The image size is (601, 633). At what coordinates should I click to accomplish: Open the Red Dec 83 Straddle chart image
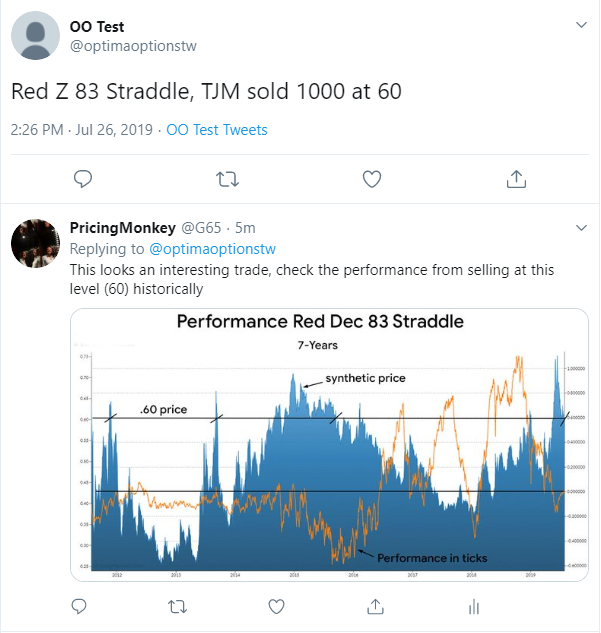click(329, 445)
